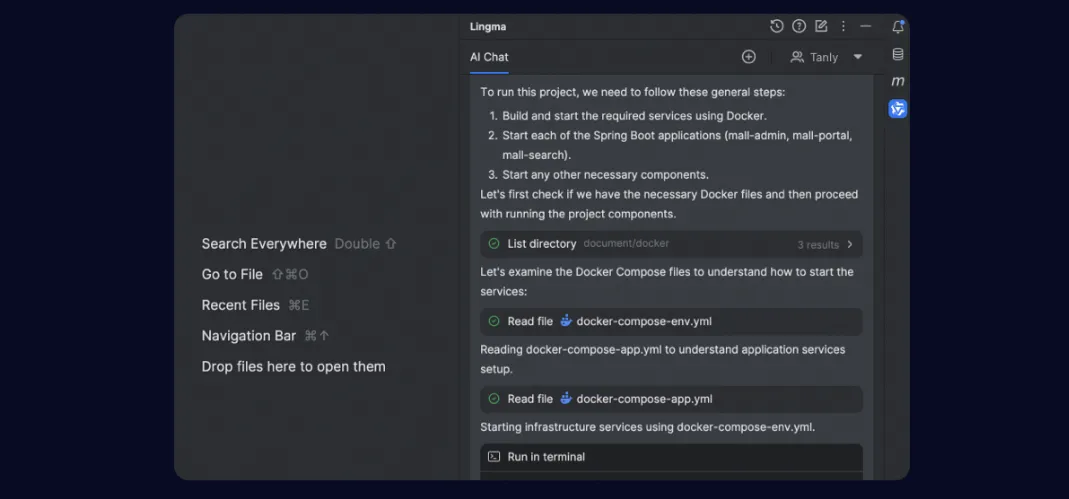Click the edit note icon in Lingma header
1069x499 pixels.
pyautogui.click(x=821, y=26)
